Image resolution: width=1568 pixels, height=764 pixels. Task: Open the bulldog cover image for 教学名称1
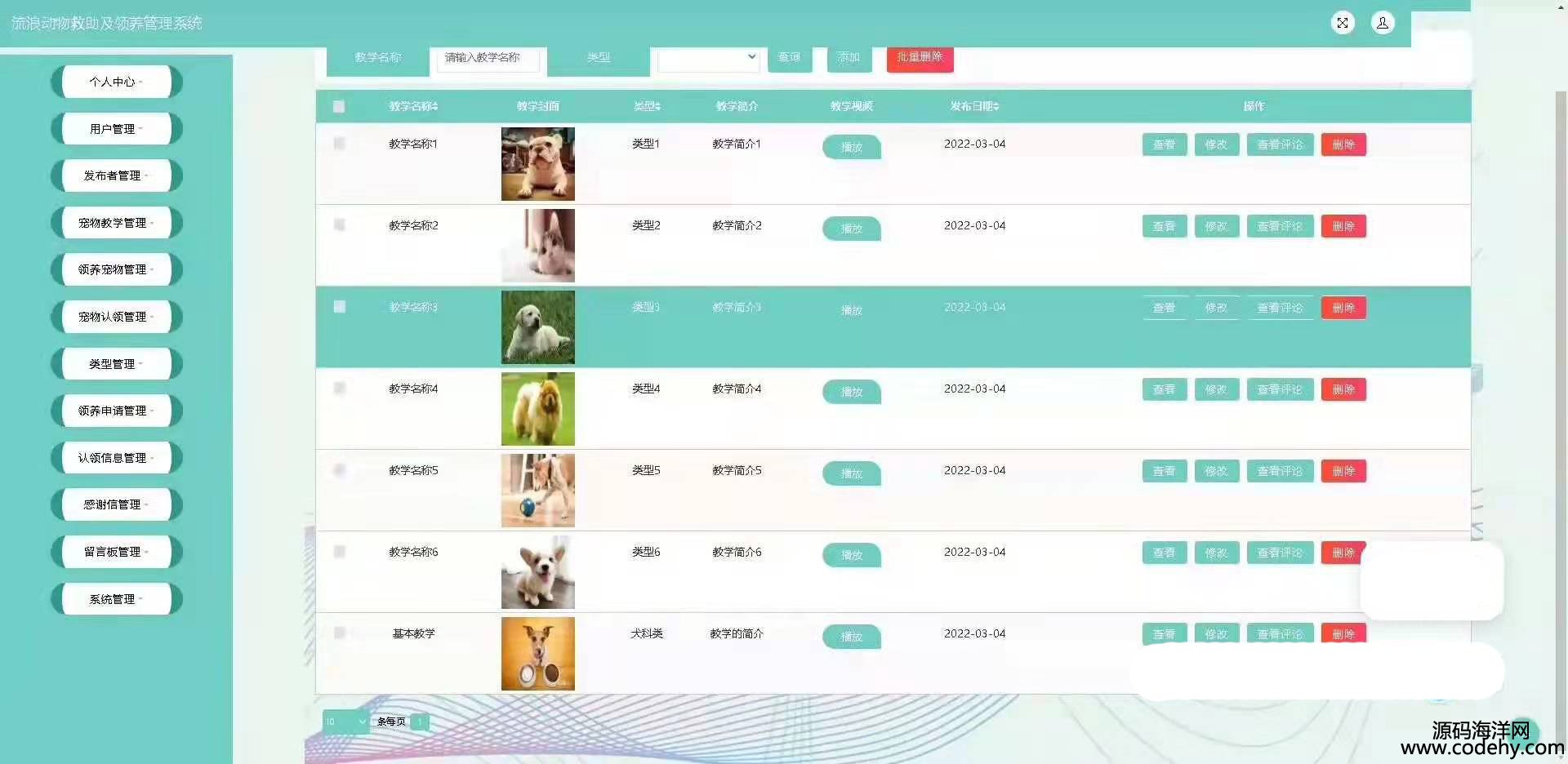[x=537, y=164]
